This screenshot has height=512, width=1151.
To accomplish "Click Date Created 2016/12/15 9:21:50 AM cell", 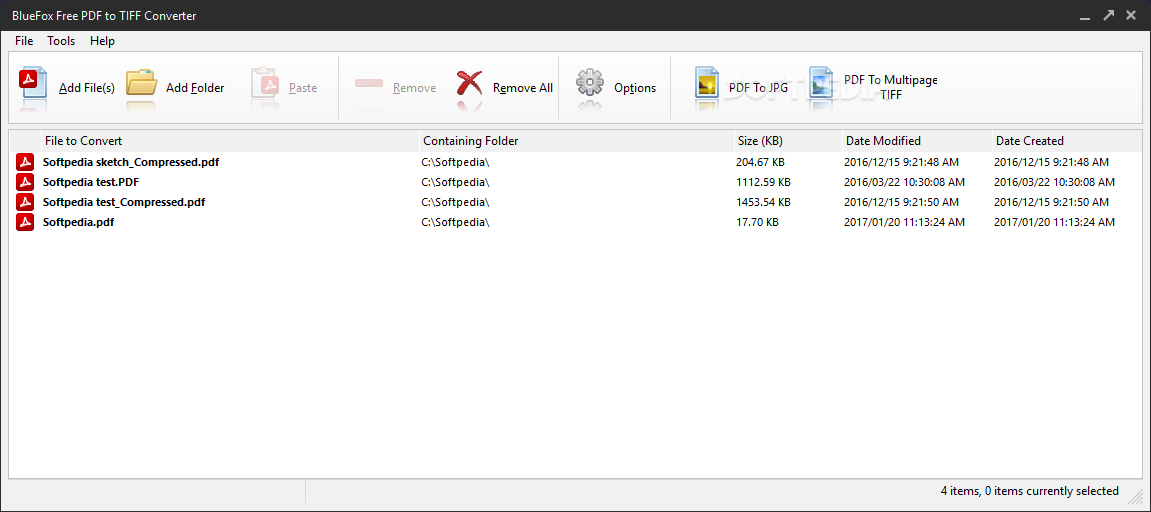I will click(1051, 202).
